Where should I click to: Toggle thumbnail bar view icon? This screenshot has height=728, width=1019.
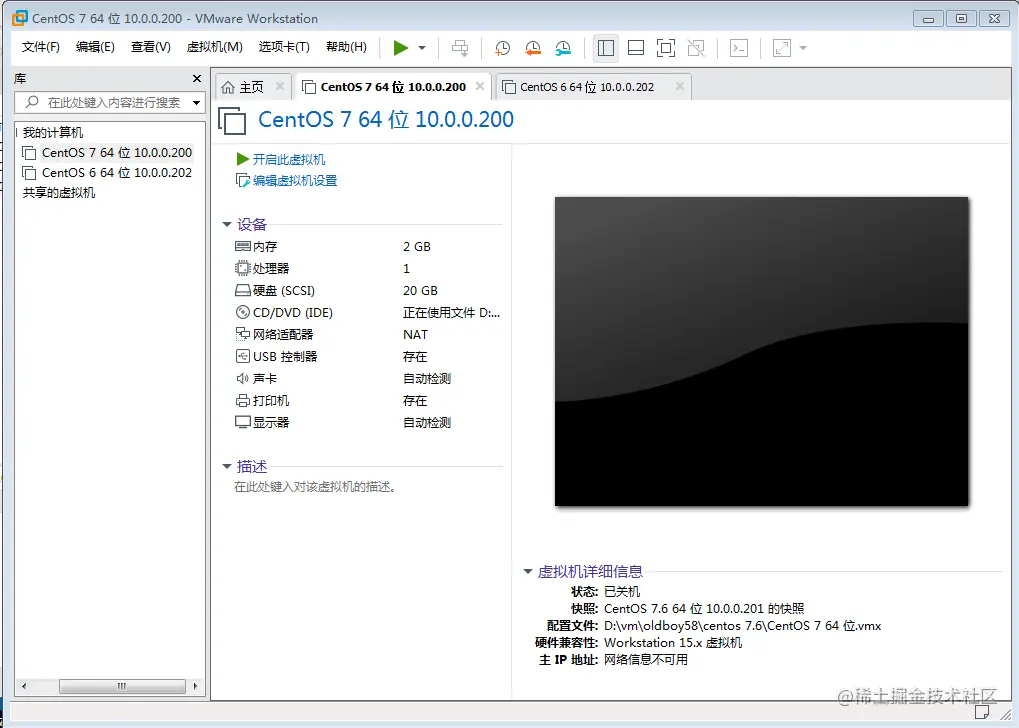pyautogui.click(x=636, y=48)
